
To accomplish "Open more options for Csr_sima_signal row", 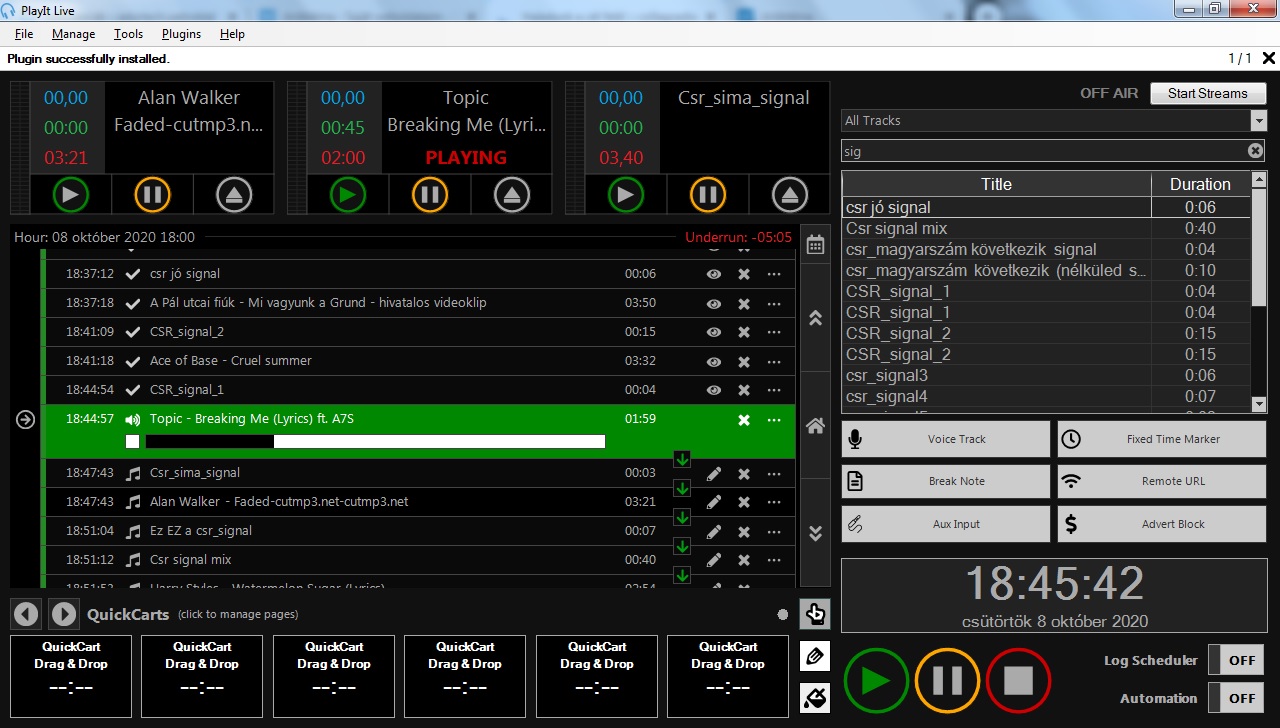I will [774, 473].
